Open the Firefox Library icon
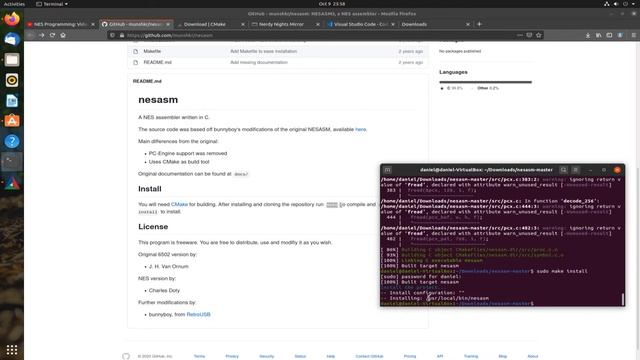 [598, 35]
